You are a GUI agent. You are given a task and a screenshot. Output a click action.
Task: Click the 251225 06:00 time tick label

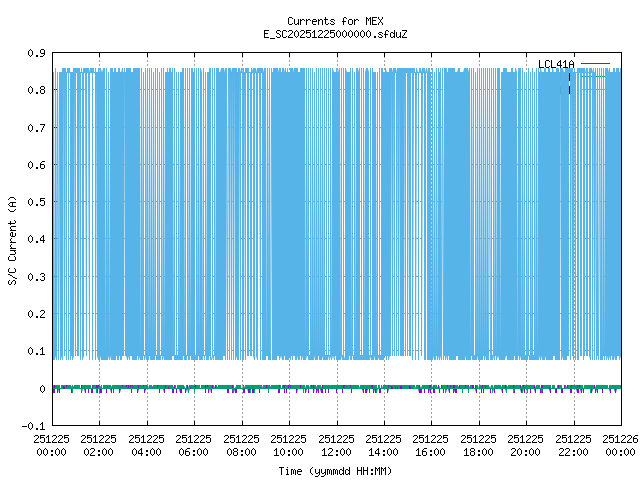(194, 445)
